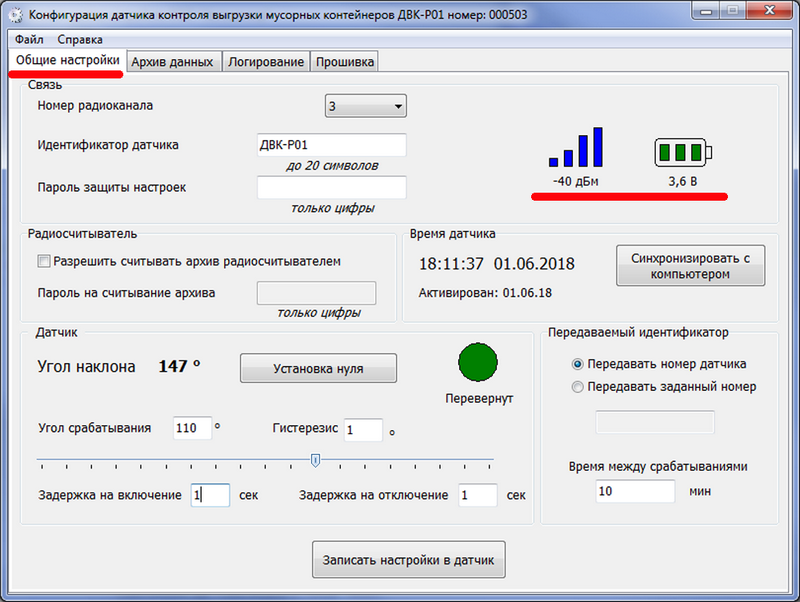Click the Гистерезис value field

pos(363,430)
